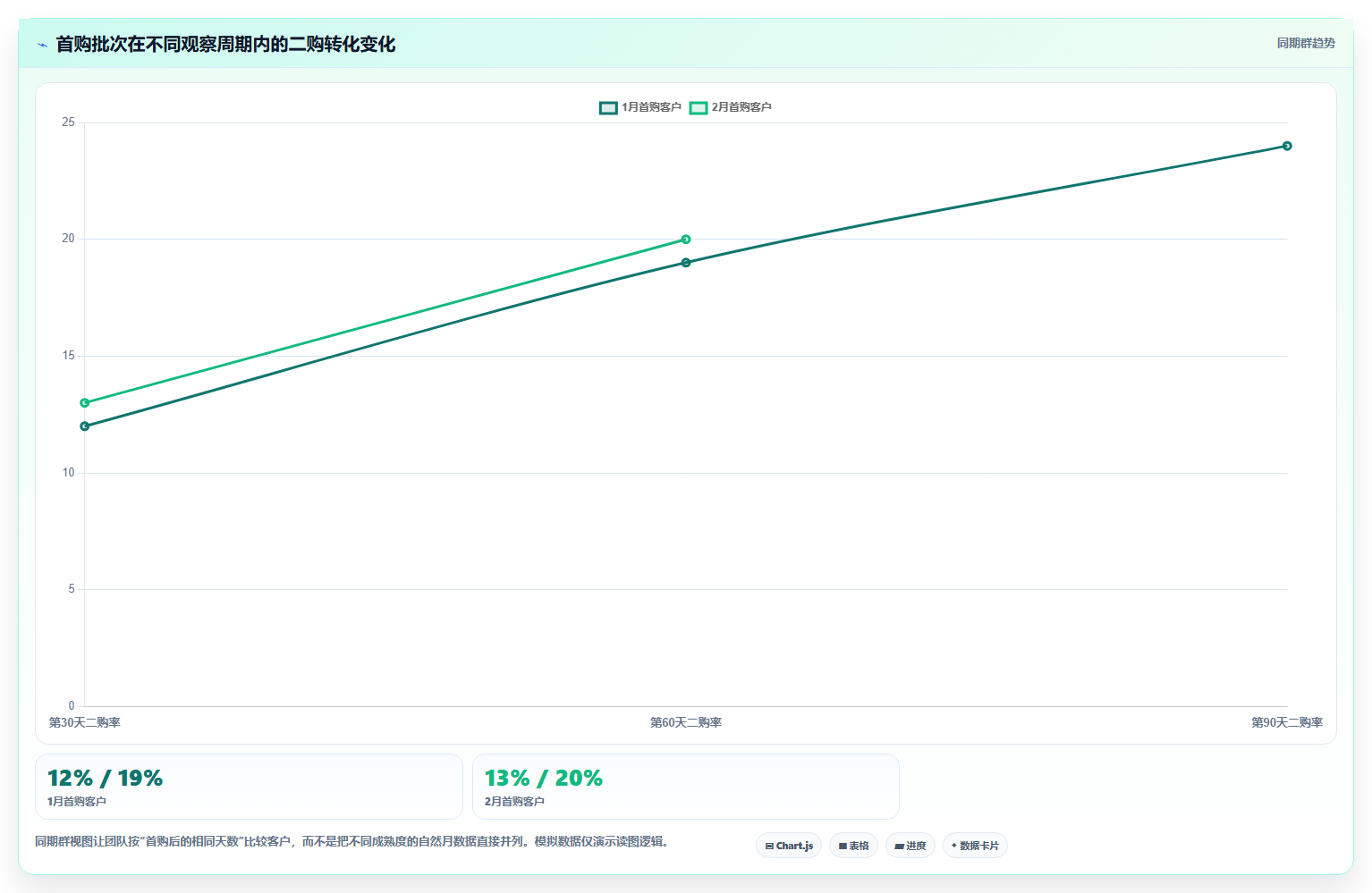
Task: Click the footnote starting 同期群视图让团队
Action: [352, 841]
